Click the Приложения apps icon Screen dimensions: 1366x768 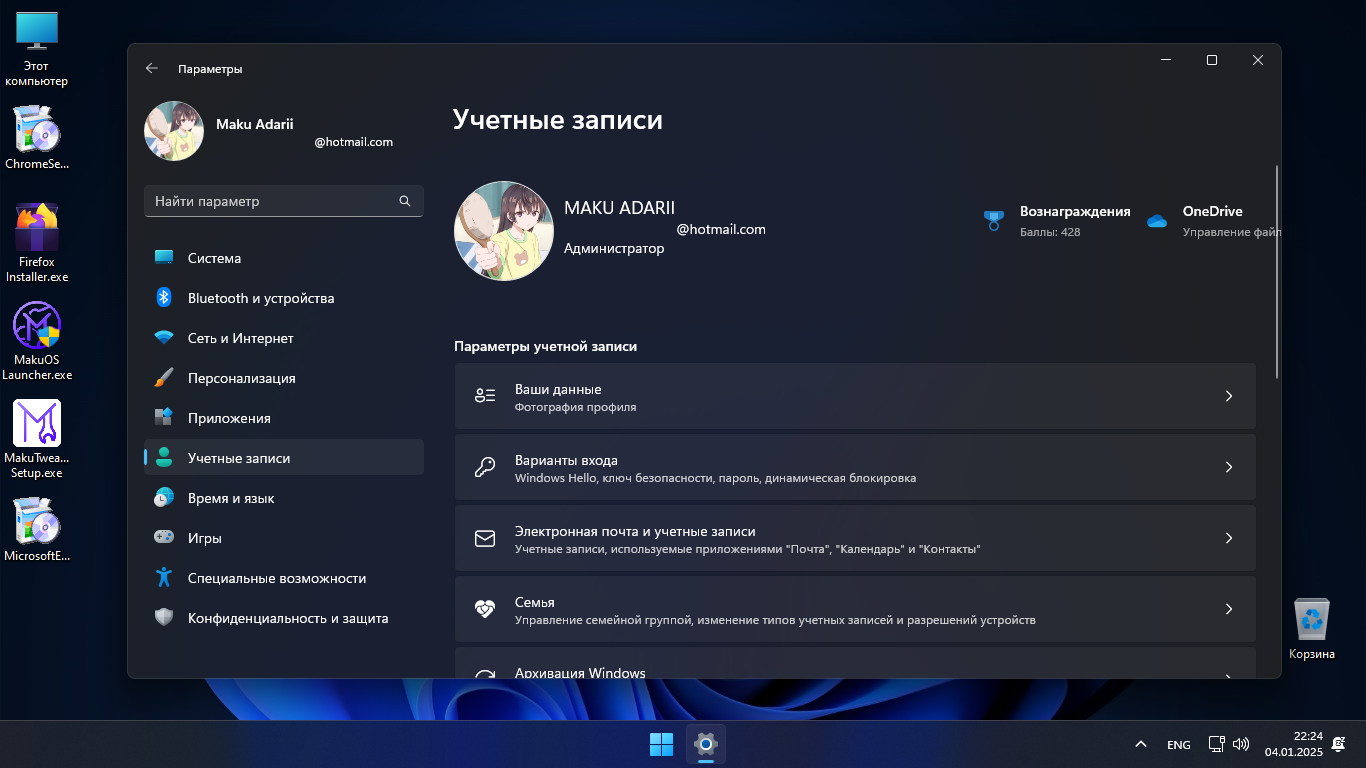(x=164, y=418)
